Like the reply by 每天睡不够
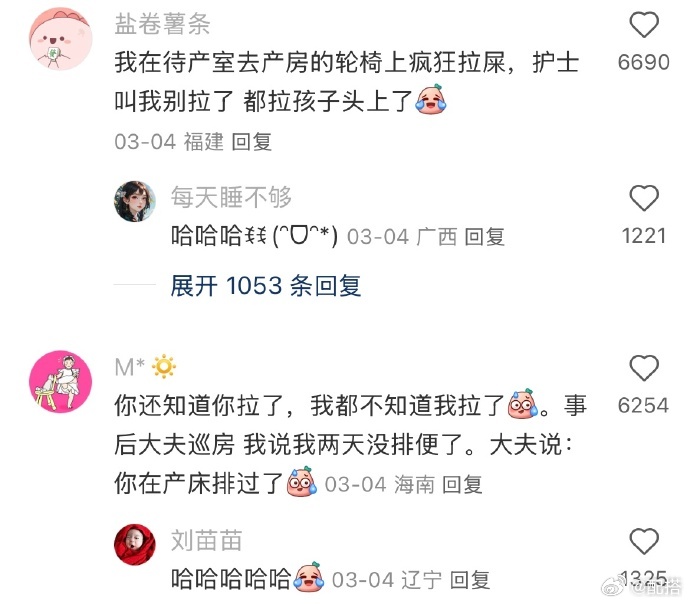 [x=644, y=198]
